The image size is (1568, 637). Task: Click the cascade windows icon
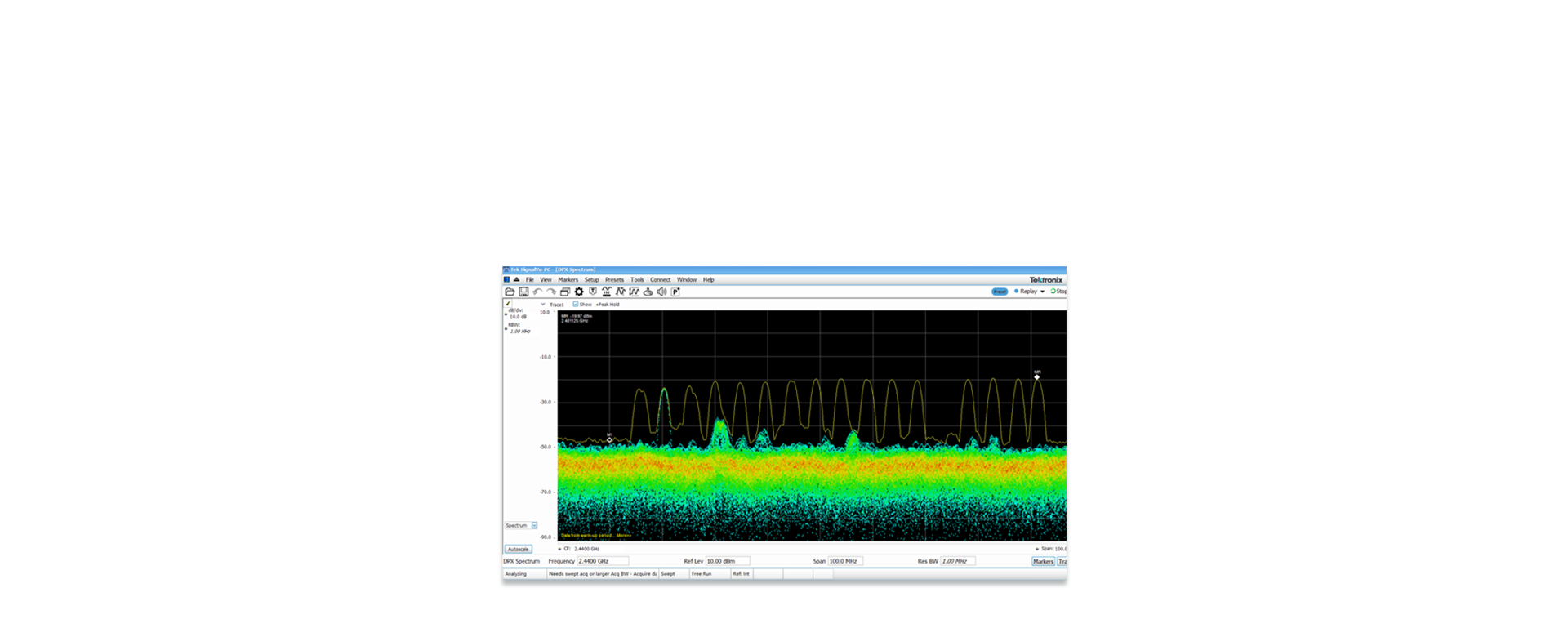565,292
